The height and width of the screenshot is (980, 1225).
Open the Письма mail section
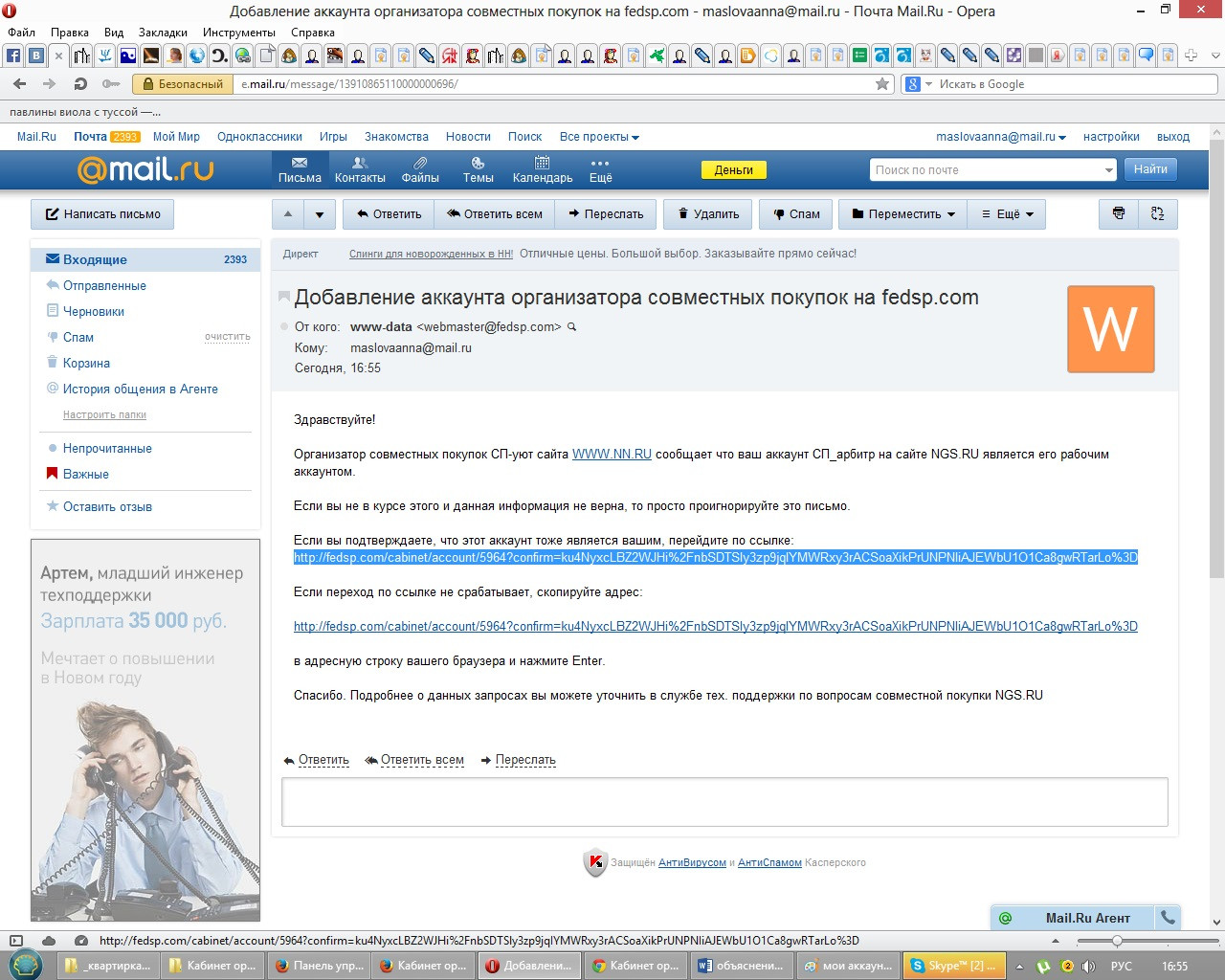point(300,169)
